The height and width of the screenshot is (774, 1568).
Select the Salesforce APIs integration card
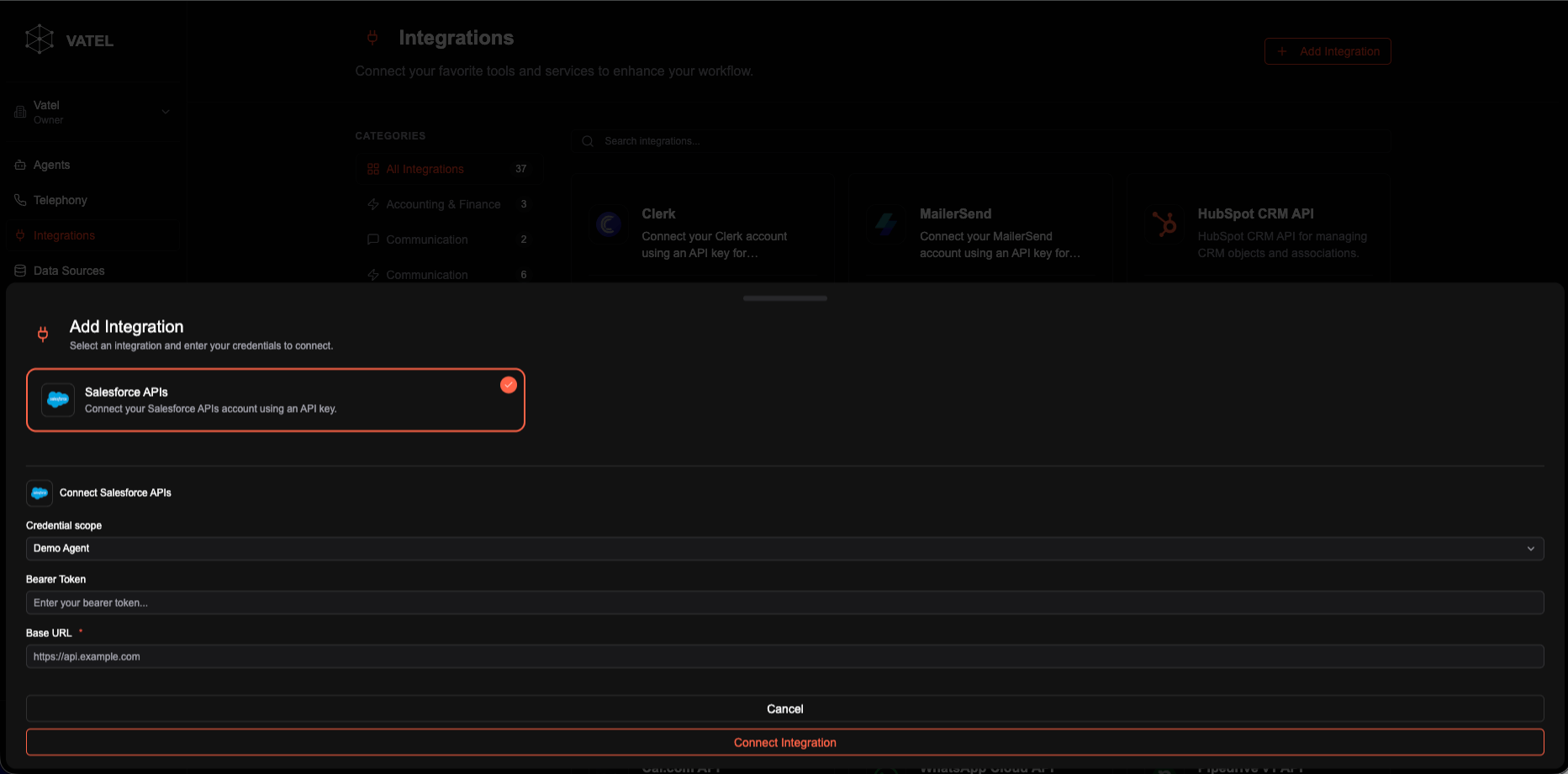click(x=276, y=400)
